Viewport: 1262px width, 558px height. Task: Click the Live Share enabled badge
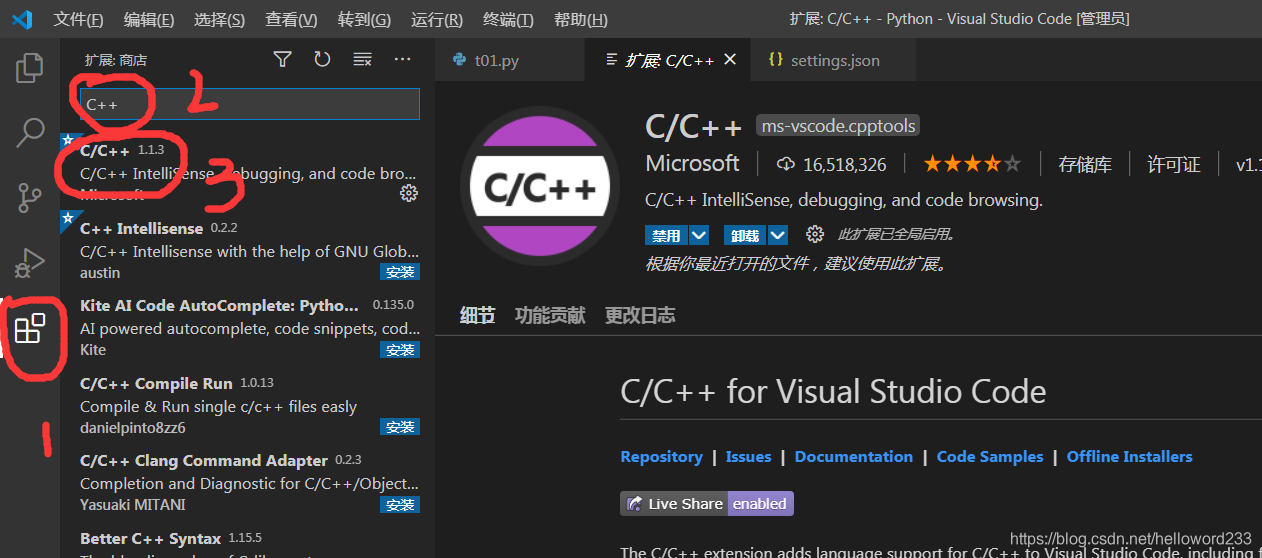coord(707,504)
